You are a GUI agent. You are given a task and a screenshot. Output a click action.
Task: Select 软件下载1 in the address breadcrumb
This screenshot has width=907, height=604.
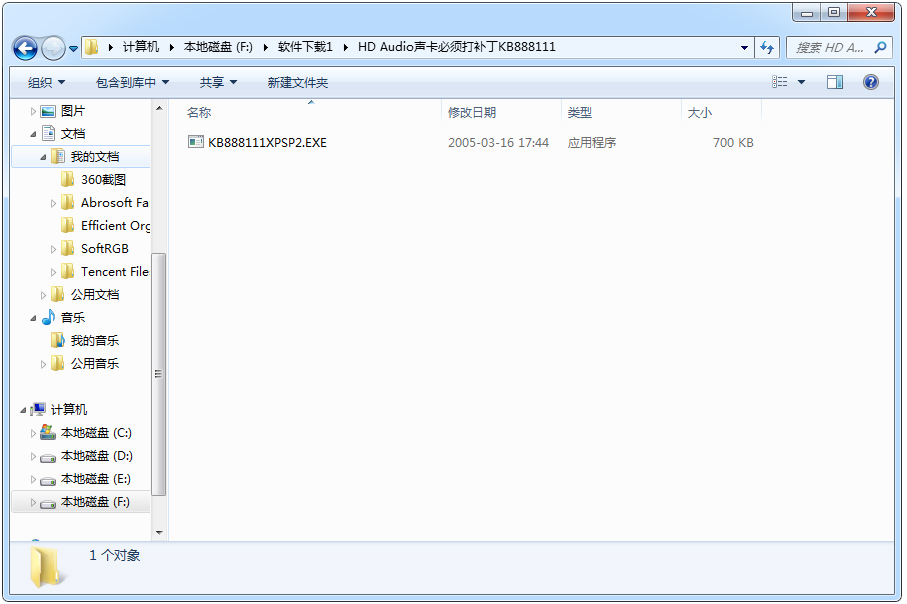tap(305, 47)
